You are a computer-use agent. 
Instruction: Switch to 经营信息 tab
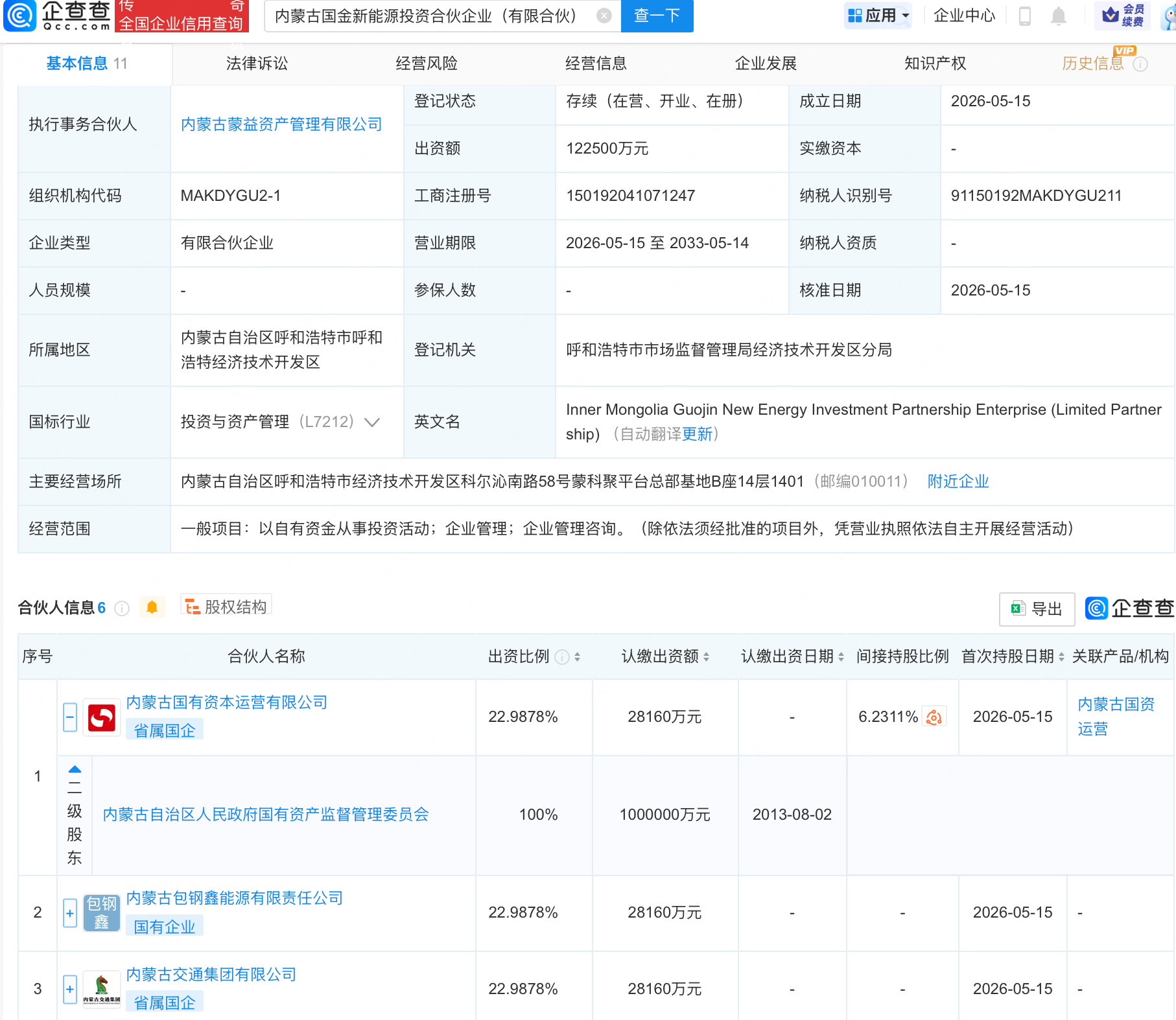point(596,64)
